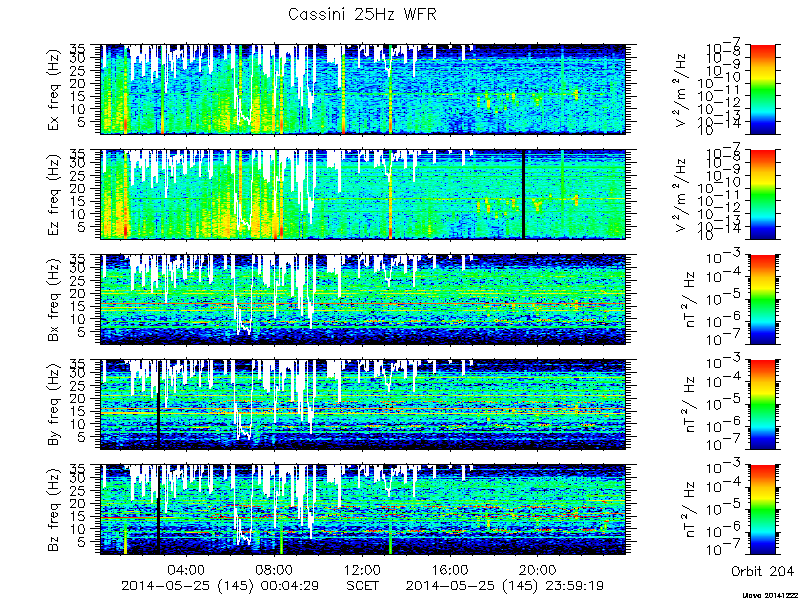The image size is (800, 600).
Task: Click the nT²/Hz unit label beside By colorbar
Action: [x=690, y=405]
